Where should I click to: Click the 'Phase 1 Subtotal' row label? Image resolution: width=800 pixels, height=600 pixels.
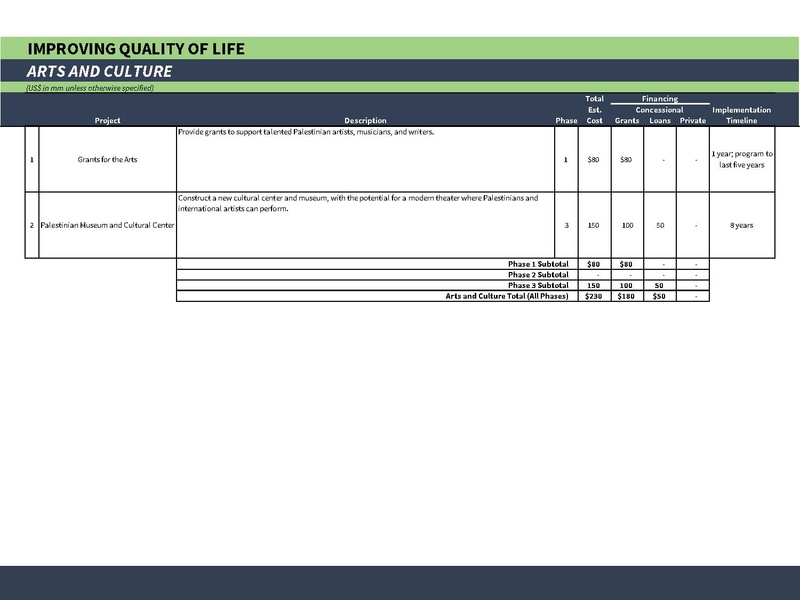tap(538, 264)
